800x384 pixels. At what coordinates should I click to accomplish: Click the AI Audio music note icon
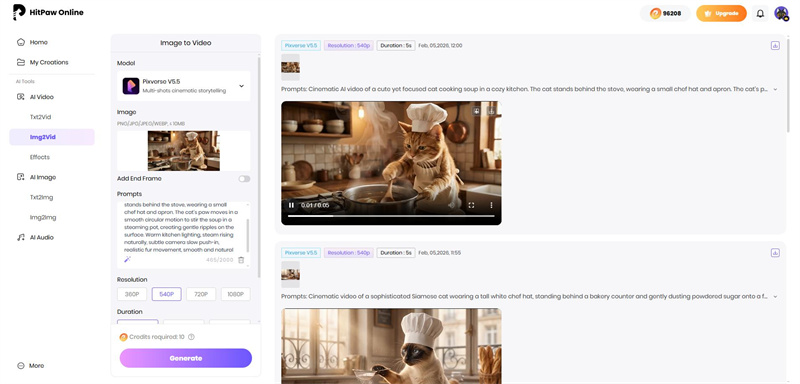click(20, 237)
